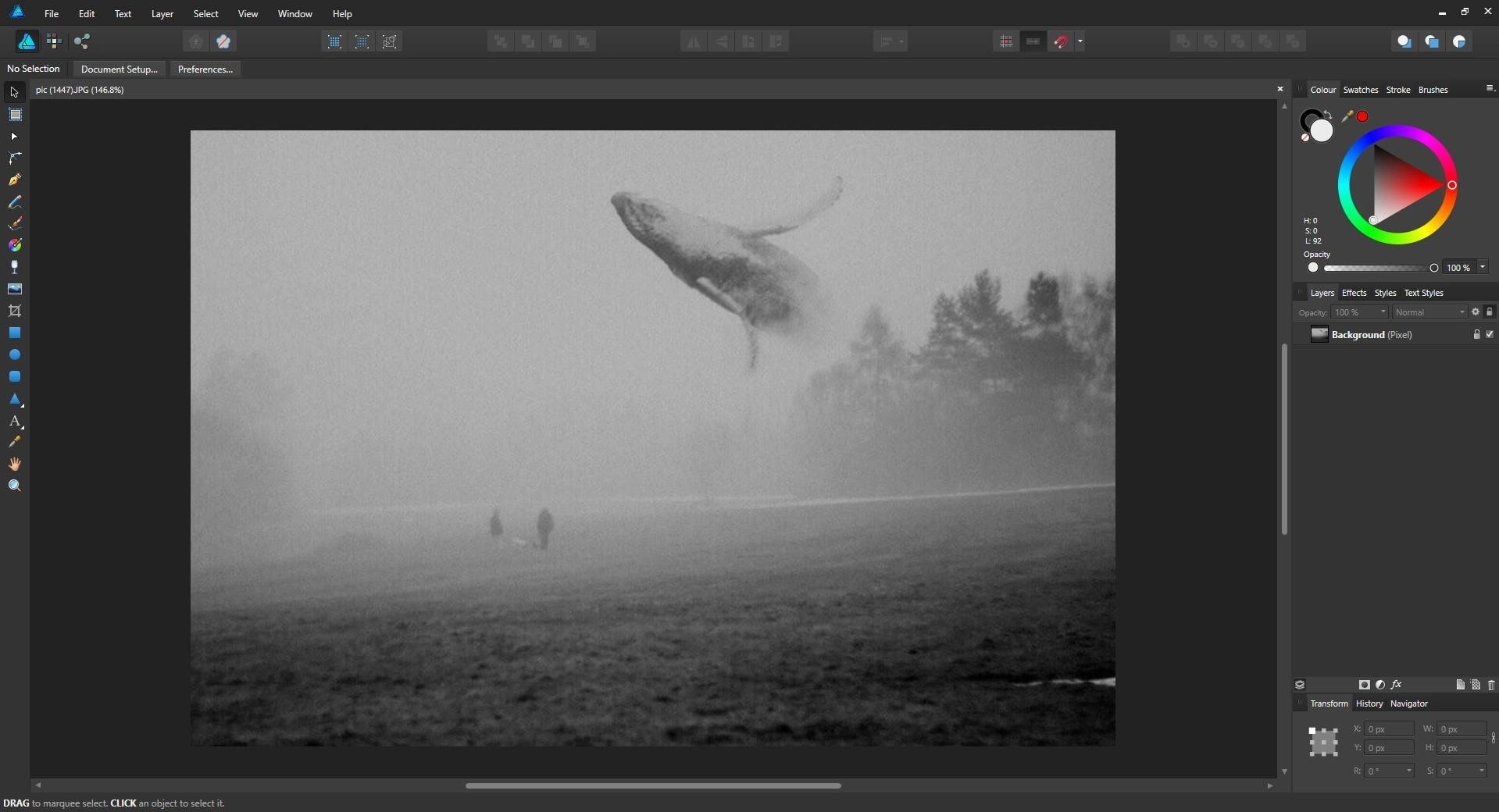Click the layer effects fx icon
Screen dimensions: 1499x812
click(x=1396, y=685)
